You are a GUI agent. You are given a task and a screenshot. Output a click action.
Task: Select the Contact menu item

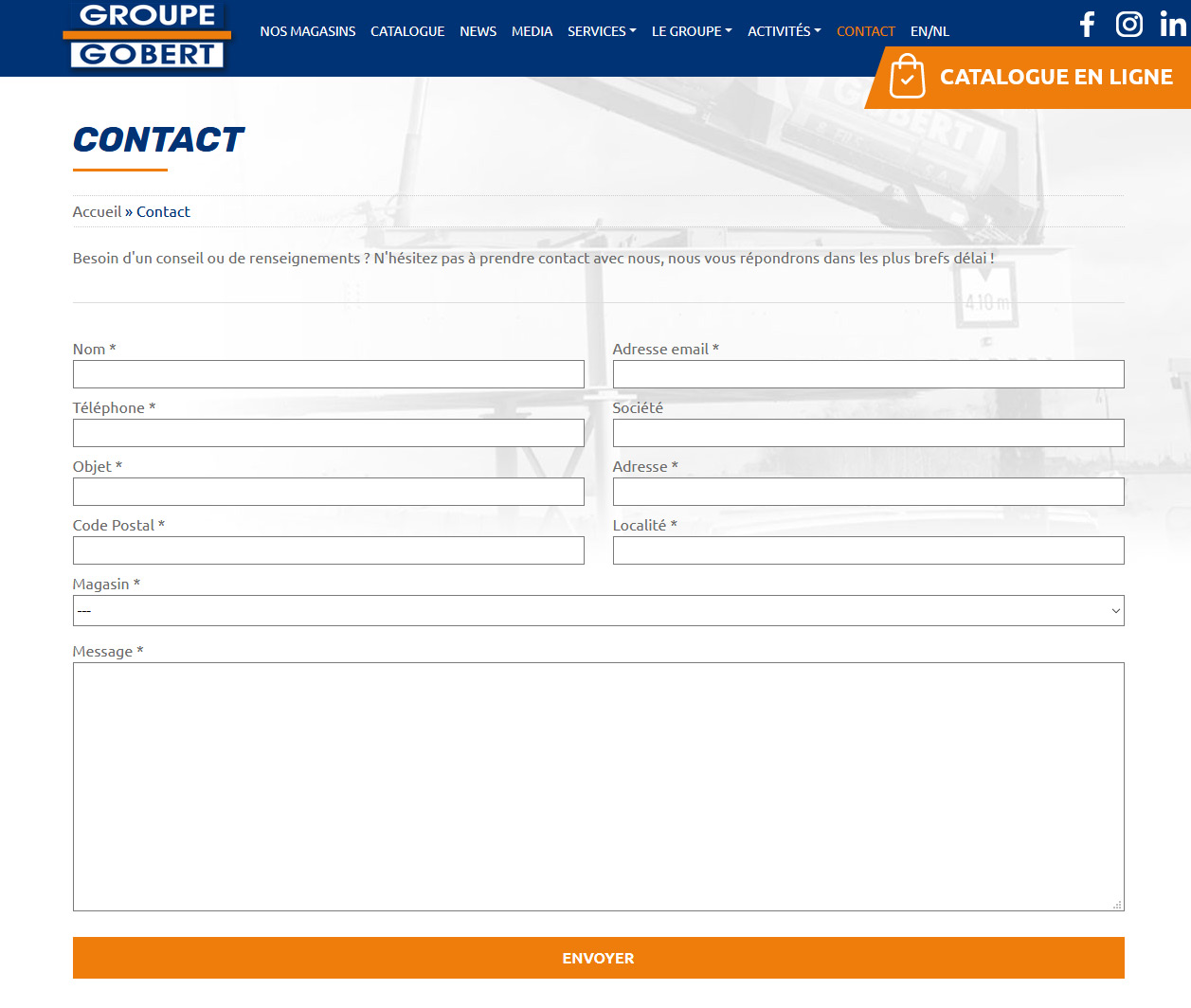(866, 31)
